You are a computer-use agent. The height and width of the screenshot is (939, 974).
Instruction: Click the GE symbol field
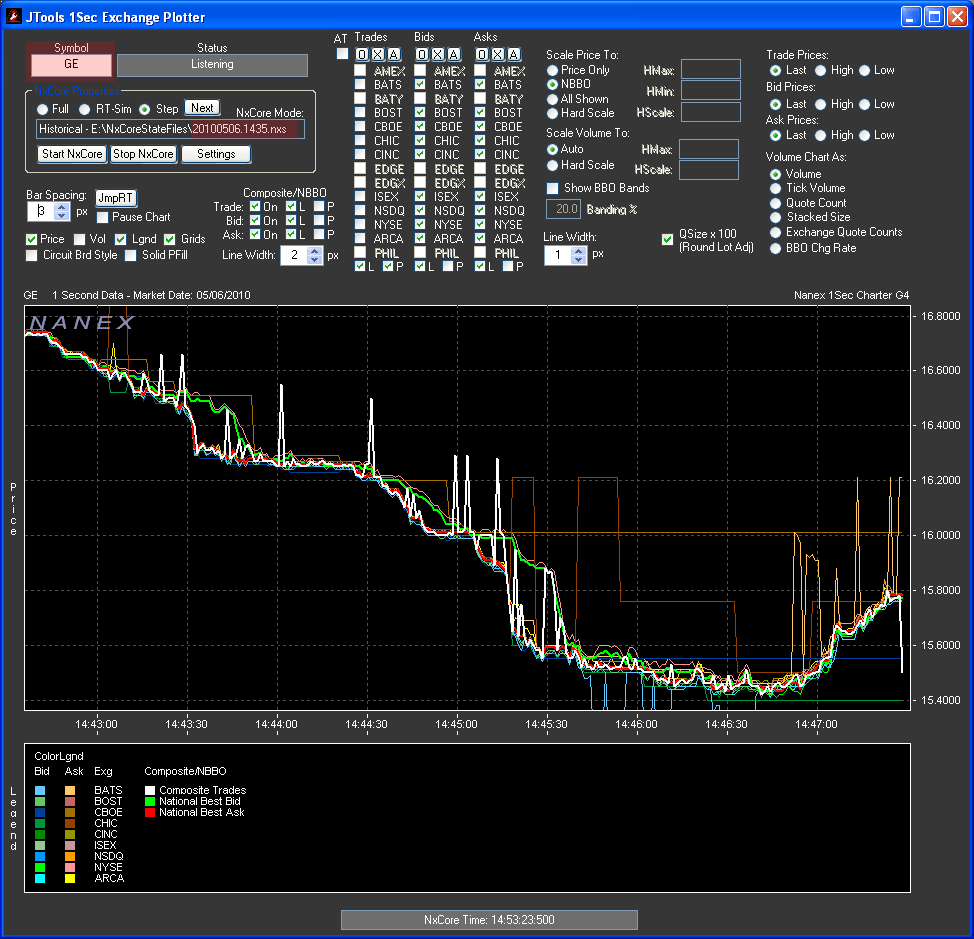click(71, 65)
